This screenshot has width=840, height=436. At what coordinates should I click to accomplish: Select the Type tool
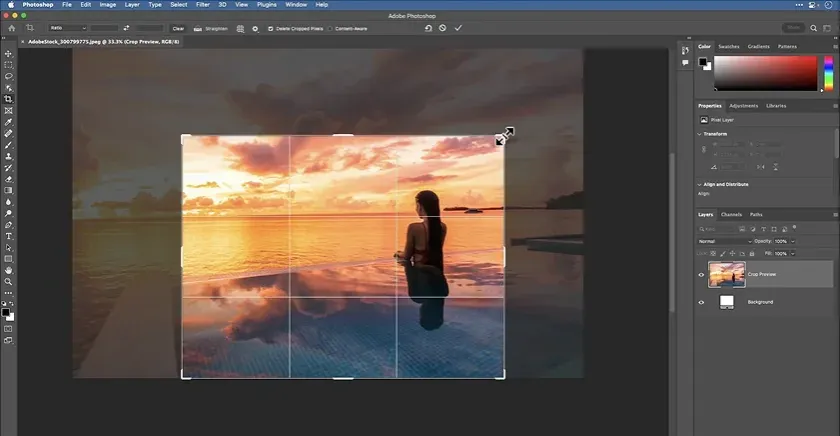click(9, 235)
